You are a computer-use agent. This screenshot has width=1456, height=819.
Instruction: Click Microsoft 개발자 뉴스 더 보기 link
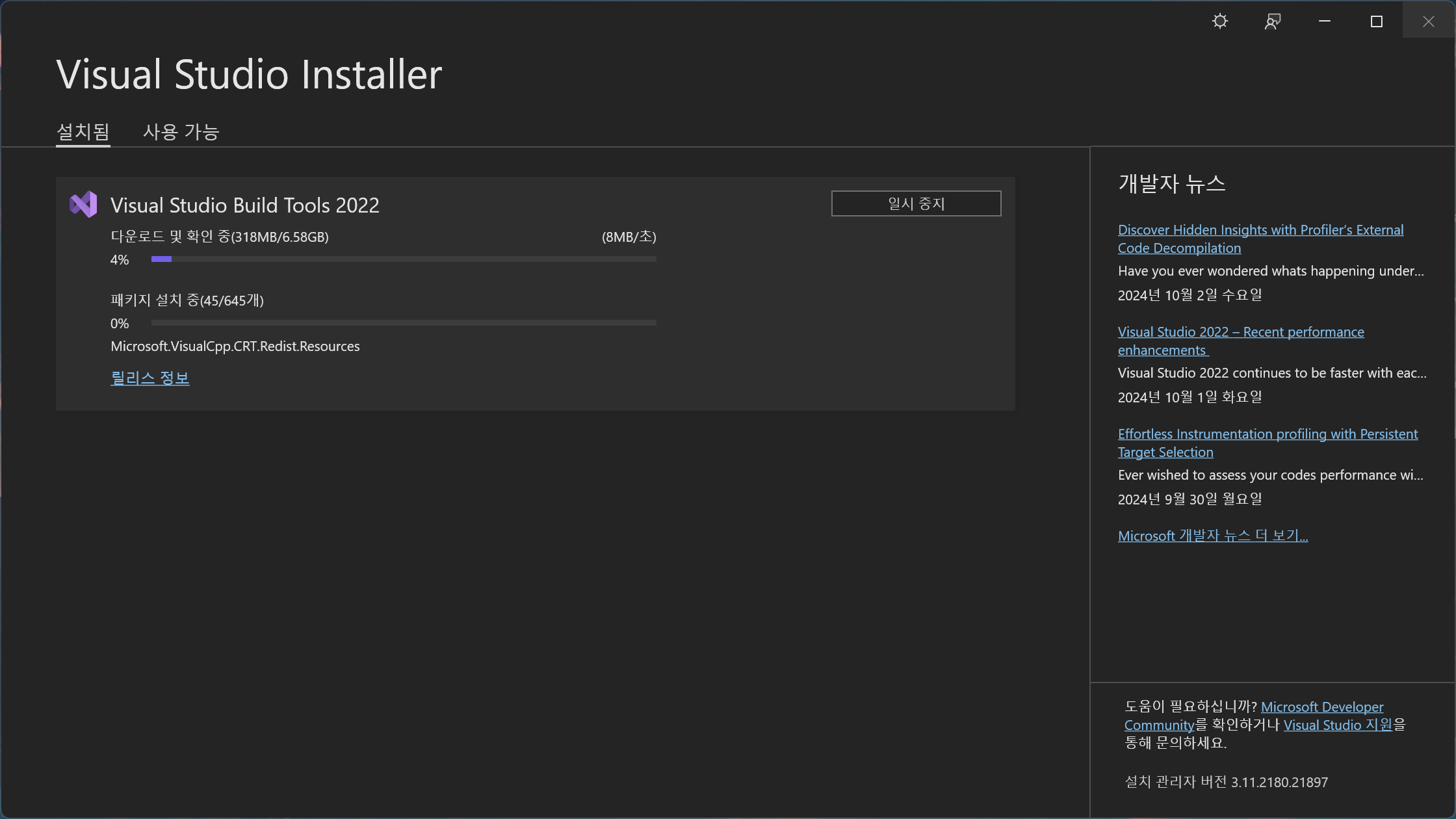tap(1212, 536)
